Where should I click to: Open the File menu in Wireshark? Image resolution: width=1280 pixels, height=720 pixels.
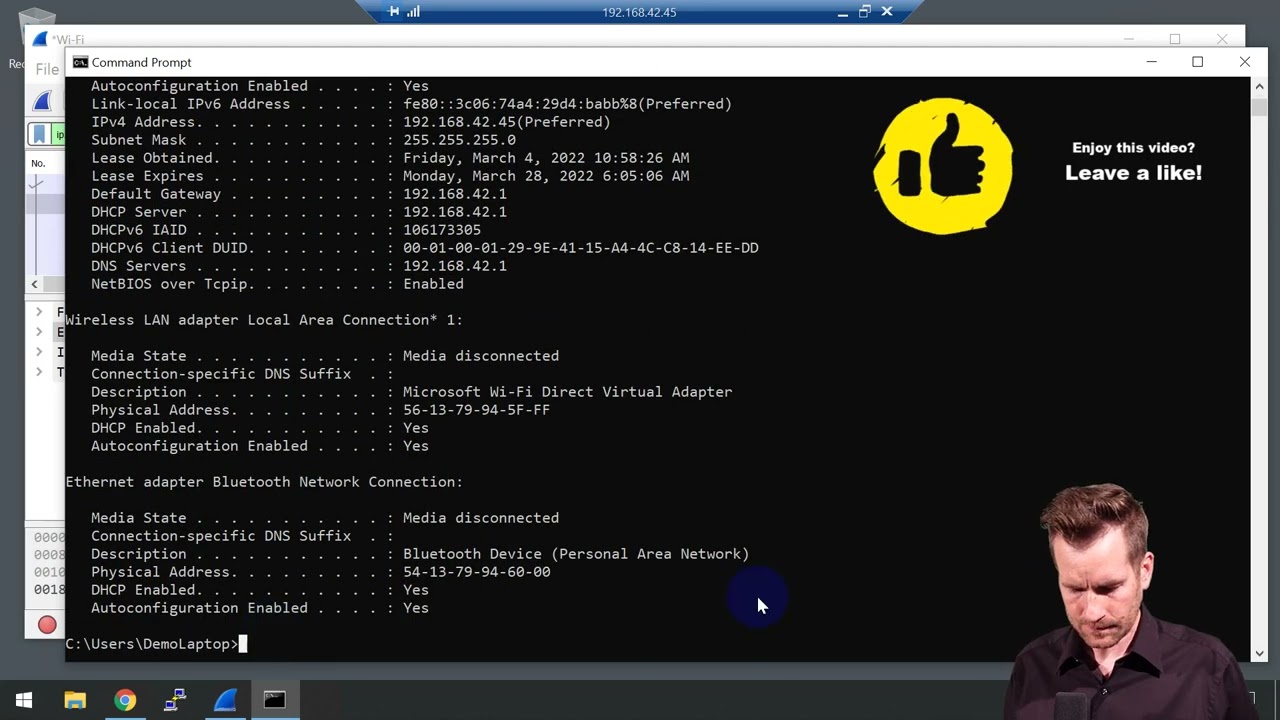[47, 69]
